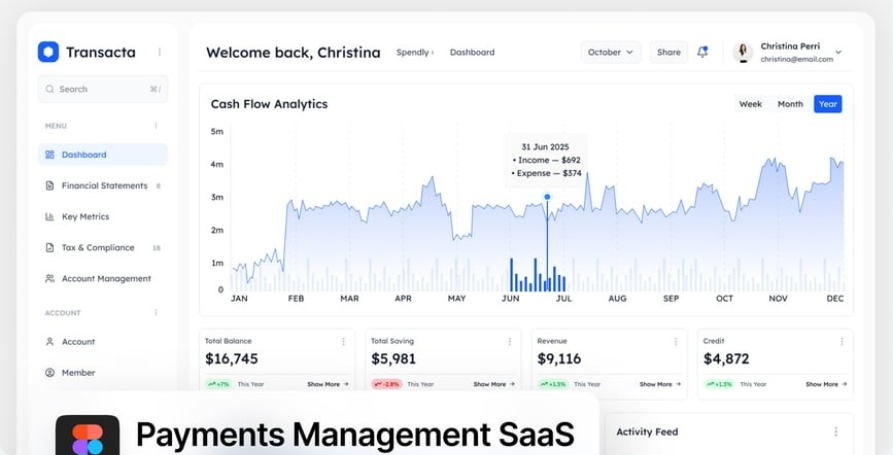This screenshot has height=455, width=893.
Task: Click the $9,116 revenue value
Action: point(559,359)
